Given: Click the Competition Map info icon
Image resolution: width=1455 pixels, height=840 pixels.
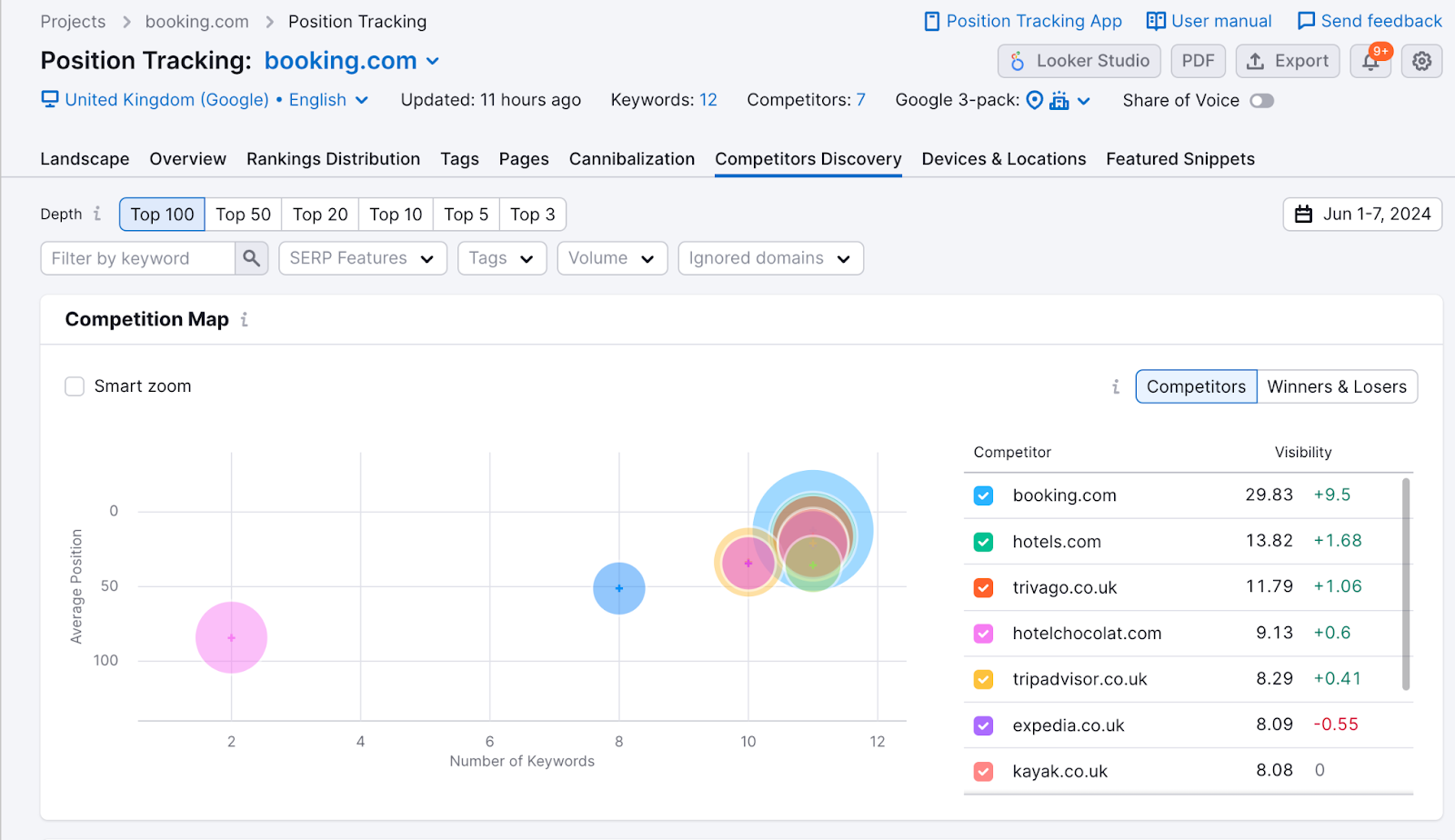Looking at the screenshot, I should pos(244,320).
